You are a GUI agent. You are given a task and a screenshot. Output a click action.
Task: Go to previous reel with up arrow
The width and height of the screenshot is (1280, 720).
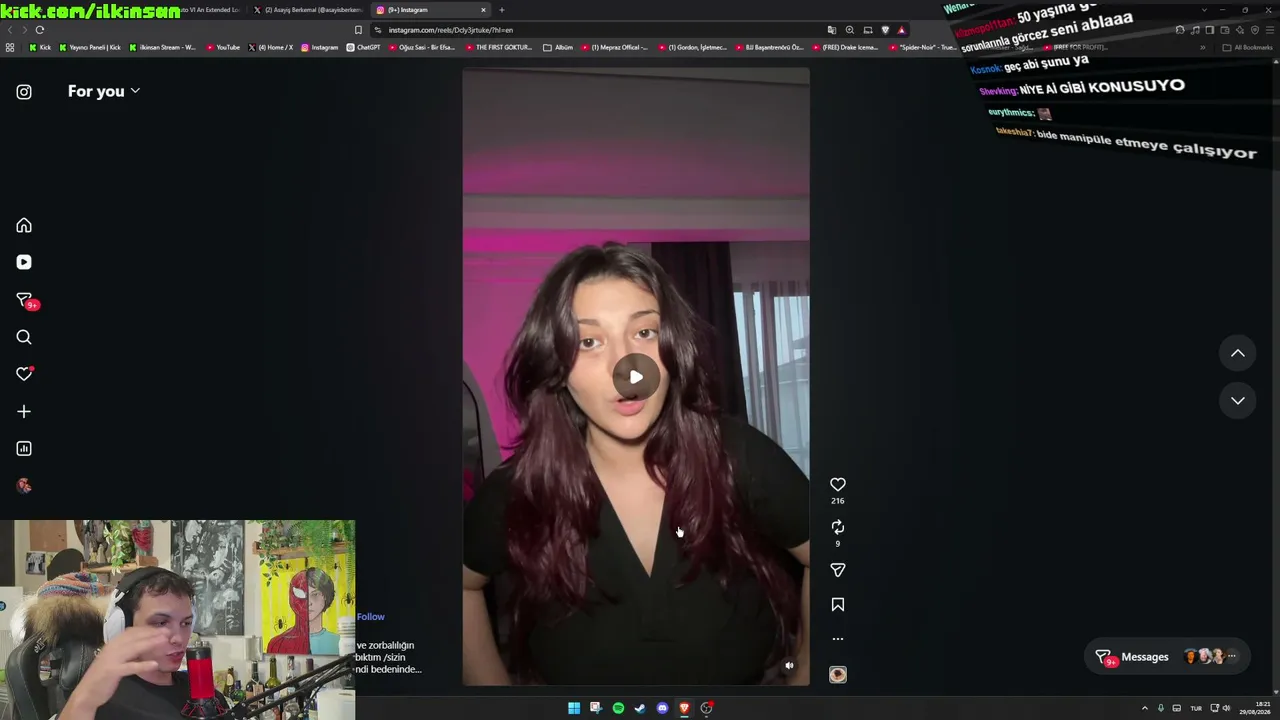pyautogui.click(x=1238, y=353)
